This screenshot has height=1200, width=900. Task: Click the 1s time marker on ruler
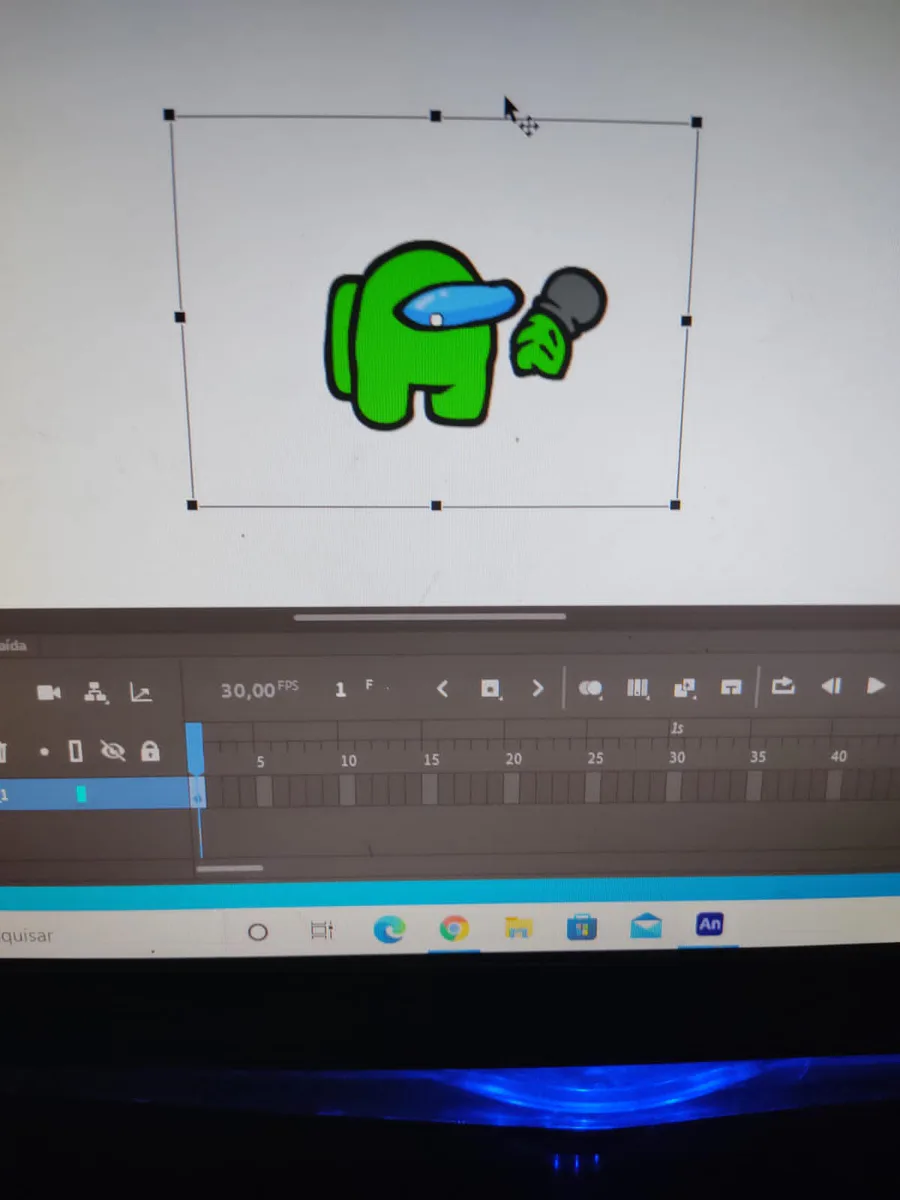[x=677, y=729]
